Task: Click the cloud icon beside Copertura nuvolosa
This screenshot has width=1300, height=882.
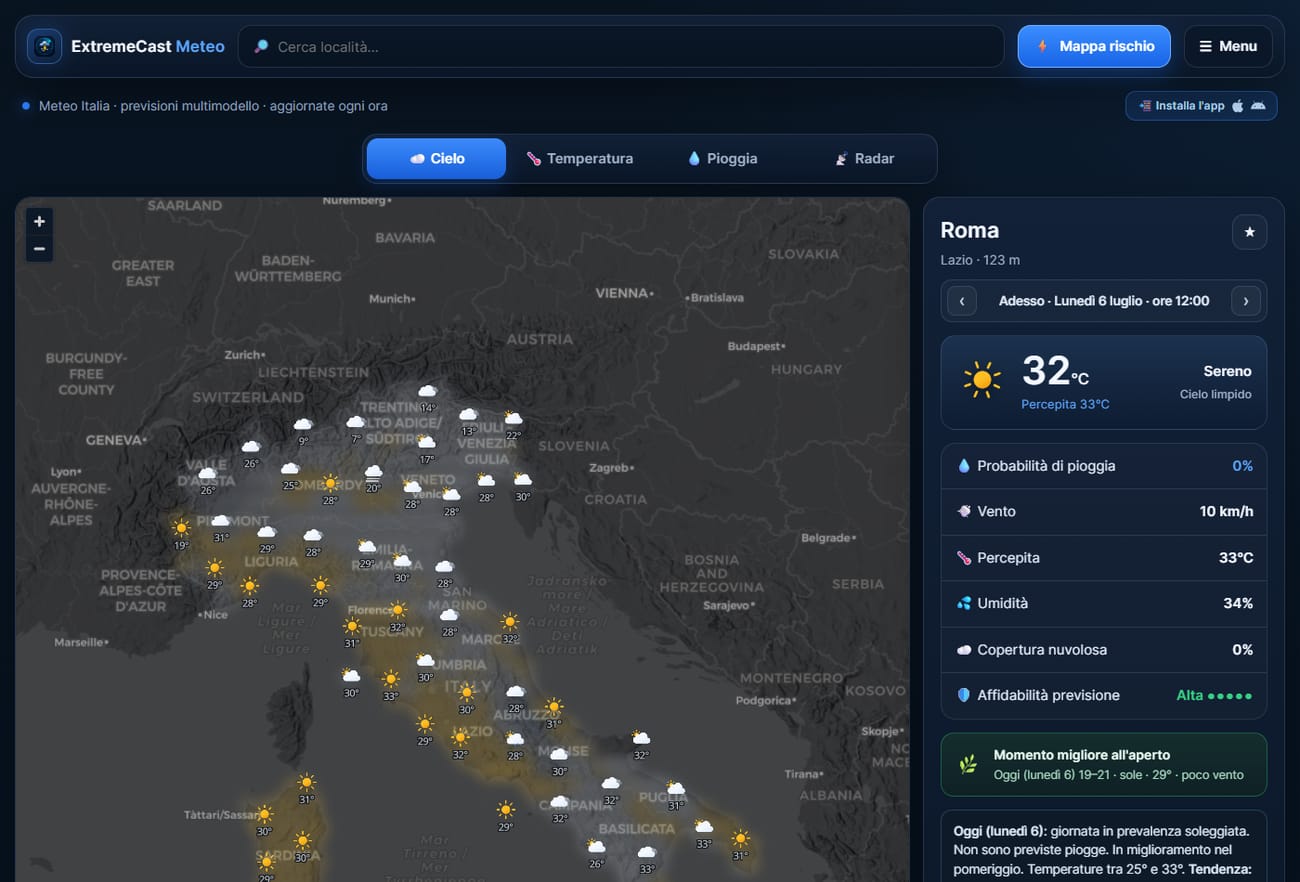Action: [964, 649]
